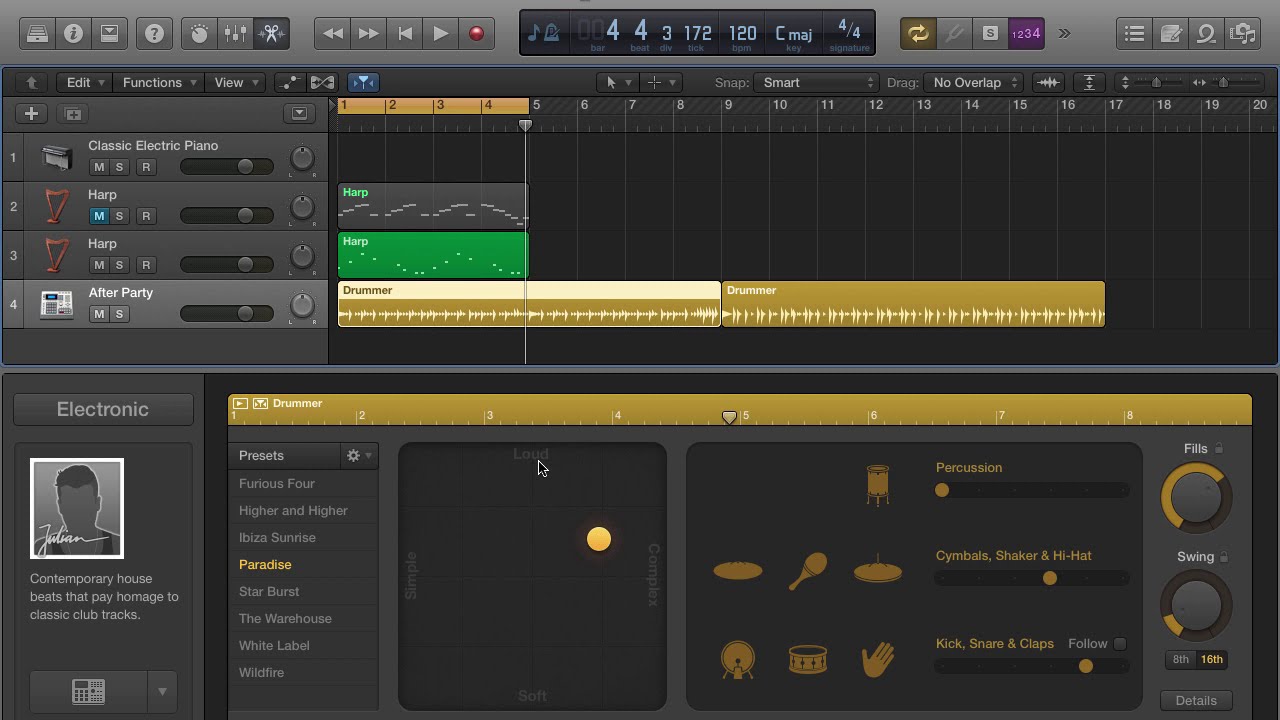Start playback with the Play button
Viewport: 1280px width, 720px height.
[440, 33]
